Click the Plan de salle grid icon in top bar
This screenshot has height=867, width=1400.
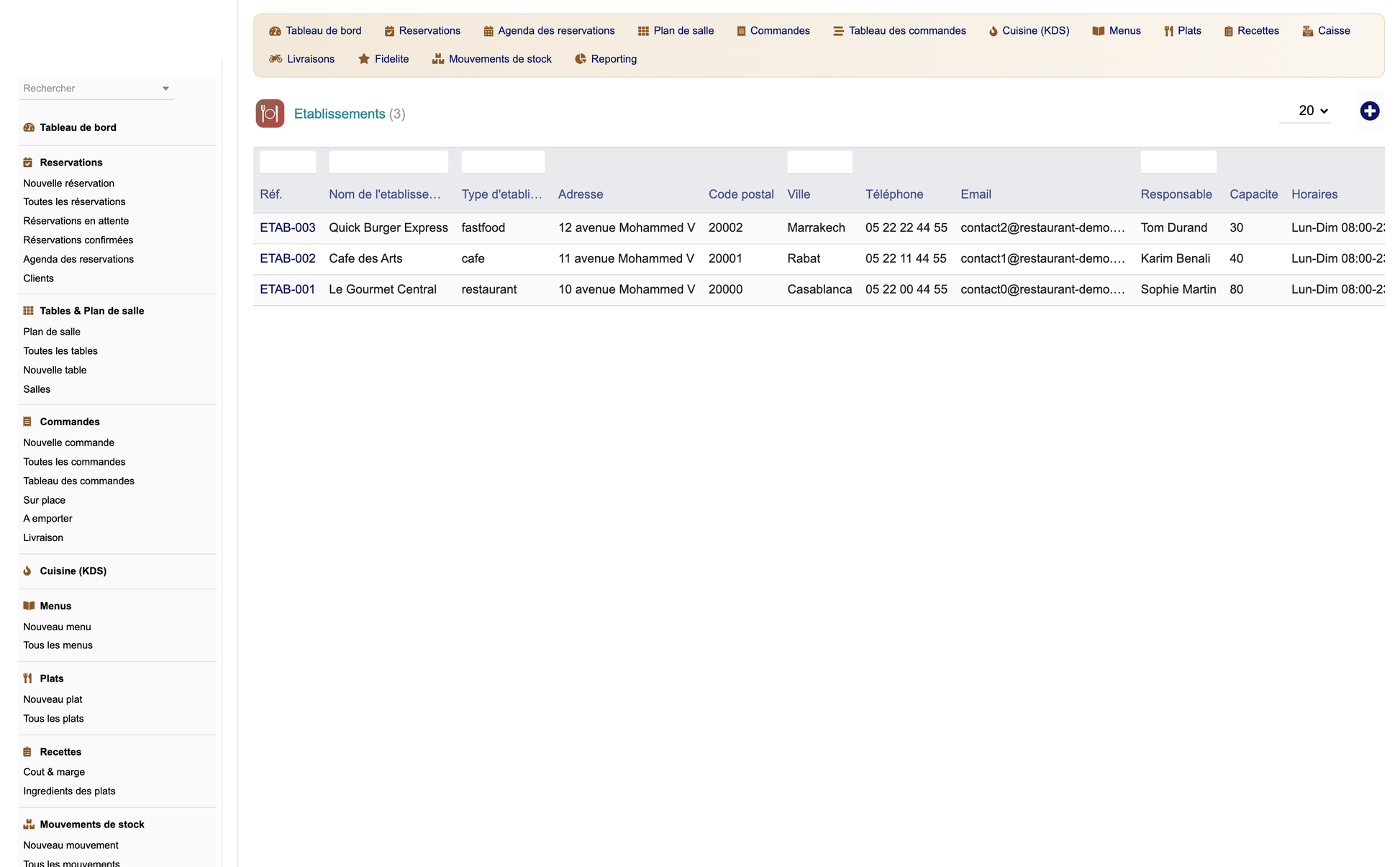point(643,31)
